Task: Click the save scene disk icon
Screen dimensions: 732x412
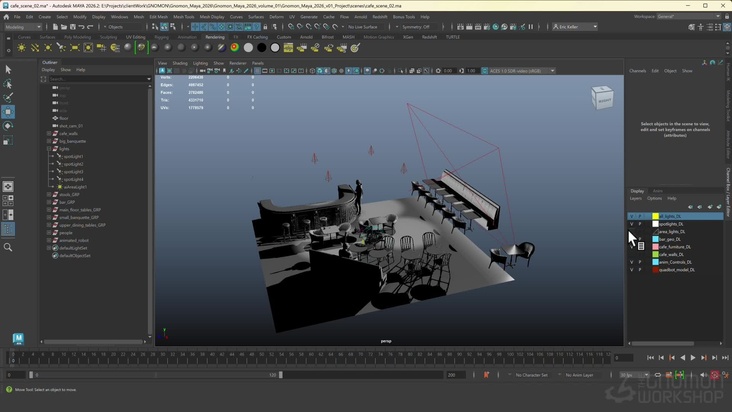Action: point(72,27)
